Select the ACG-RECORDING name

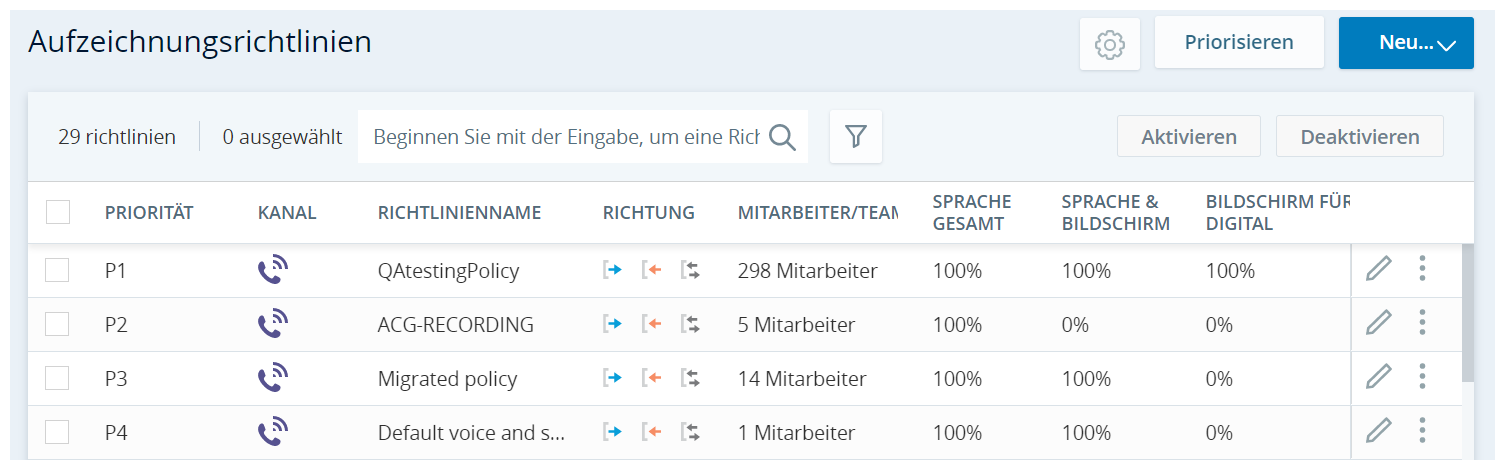tap(456, 324)
